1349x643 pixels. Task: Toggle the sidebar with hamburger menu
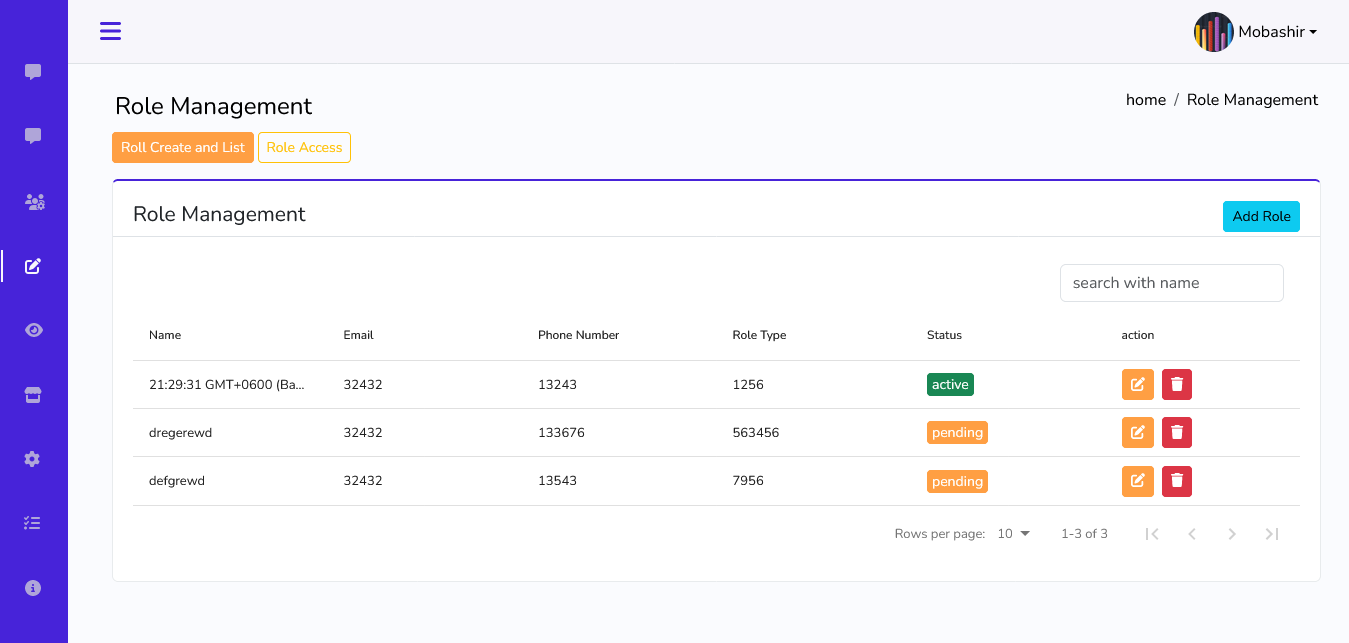(110, 31)
